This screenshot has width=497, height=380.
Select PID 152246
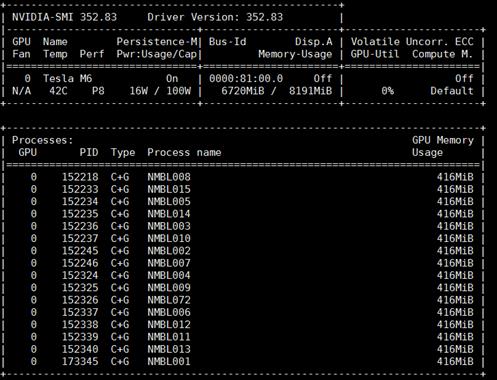coord(80,263)
